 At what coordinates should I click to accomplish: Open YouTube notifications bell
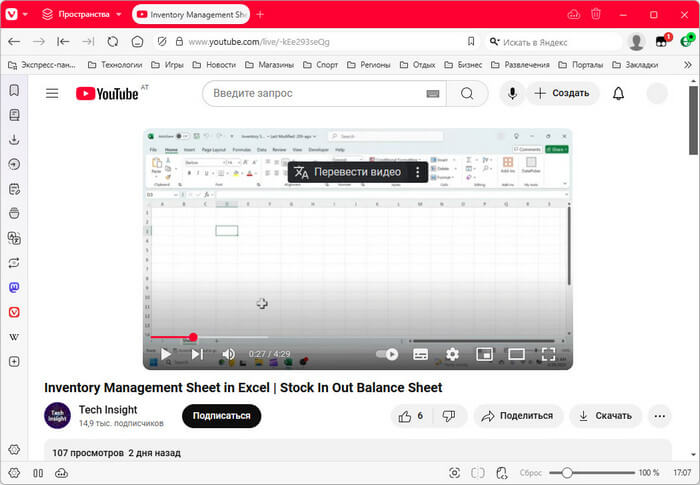click(618, 93)
